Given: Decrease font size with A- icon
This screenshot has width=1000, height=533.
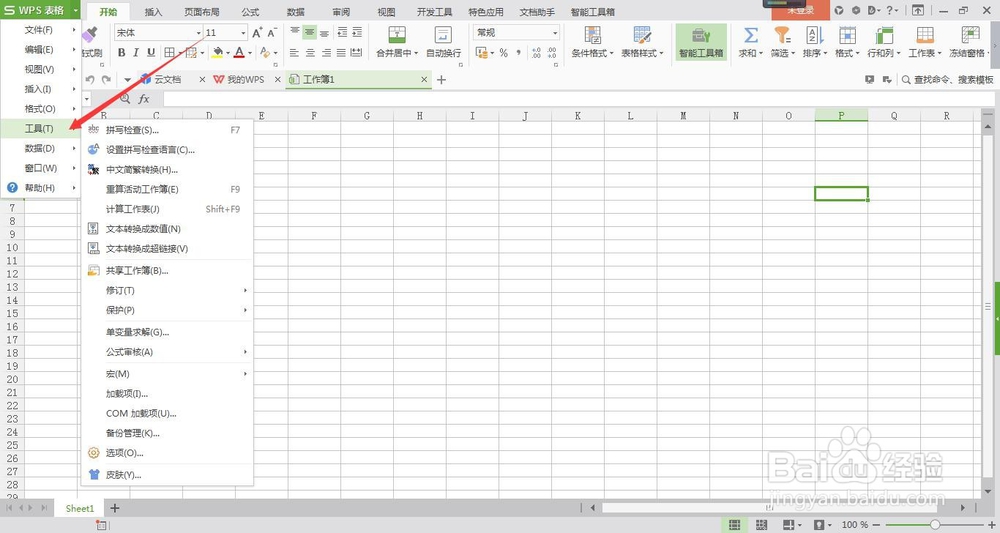Looking at the screenshot, I should 272,33.
